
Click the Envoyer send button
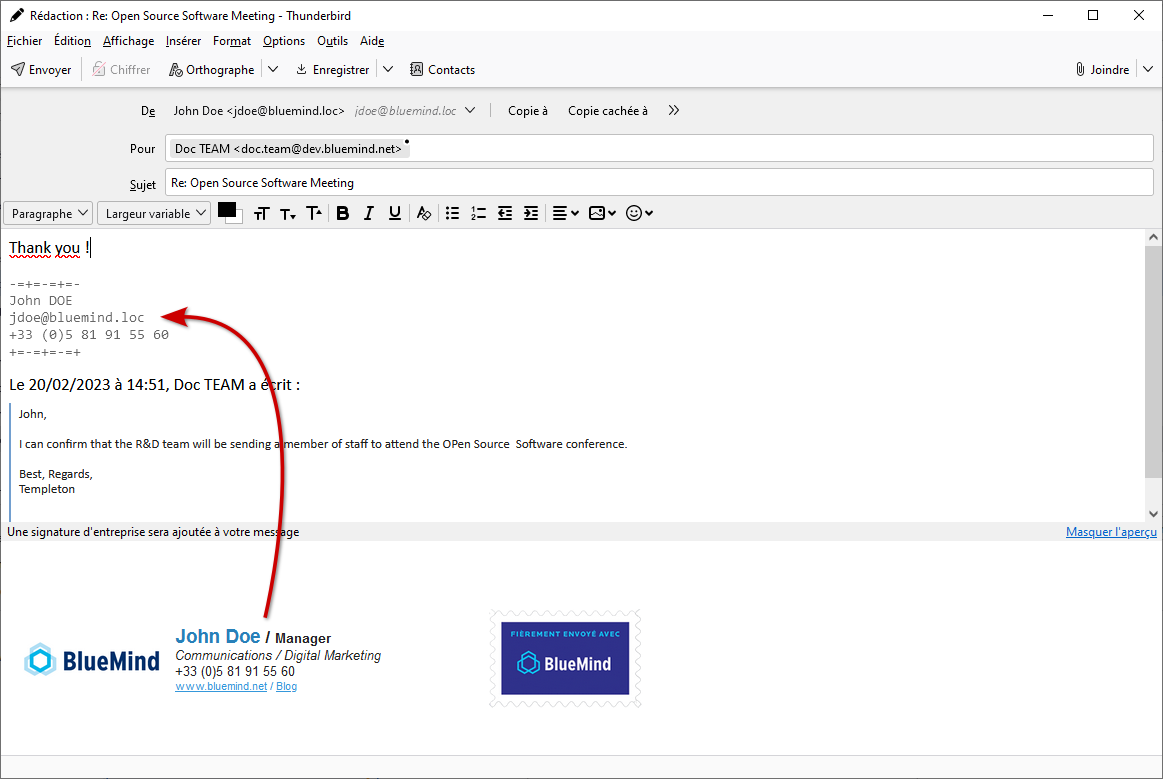[41, 70]
